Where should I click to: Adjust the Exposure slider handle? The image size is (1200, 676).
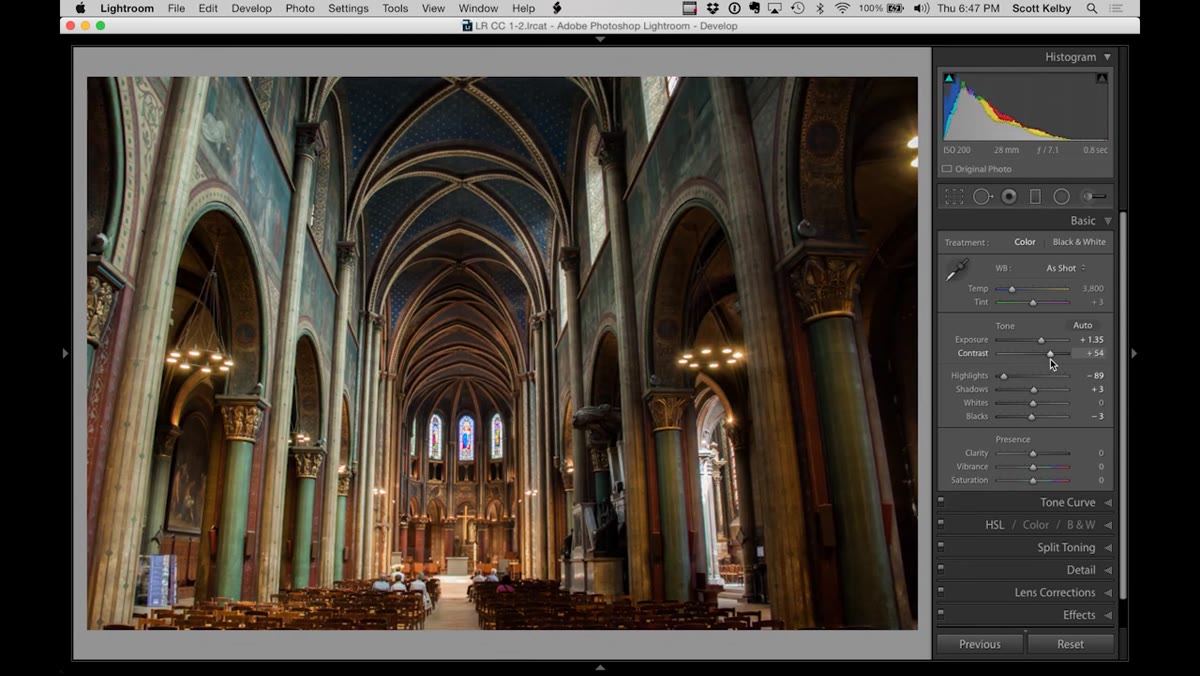1041,340
